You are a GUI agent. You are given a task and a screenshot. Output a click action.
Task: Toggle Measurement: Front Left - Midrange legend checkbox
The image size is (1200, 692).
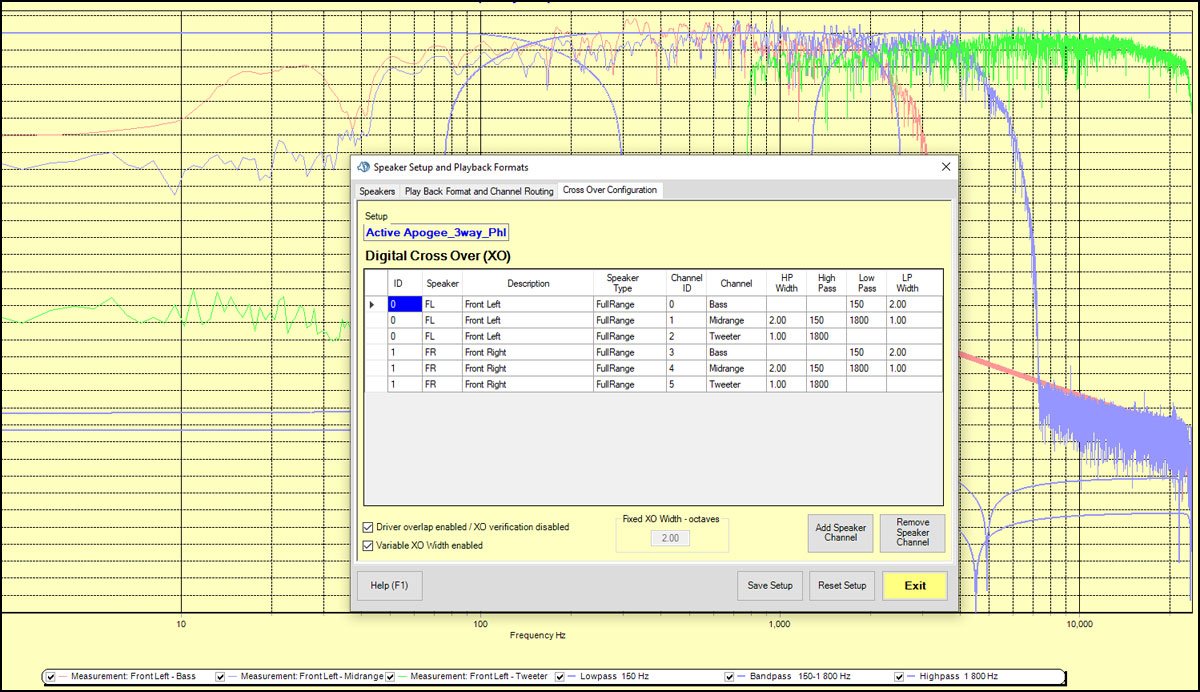point(220,677)
